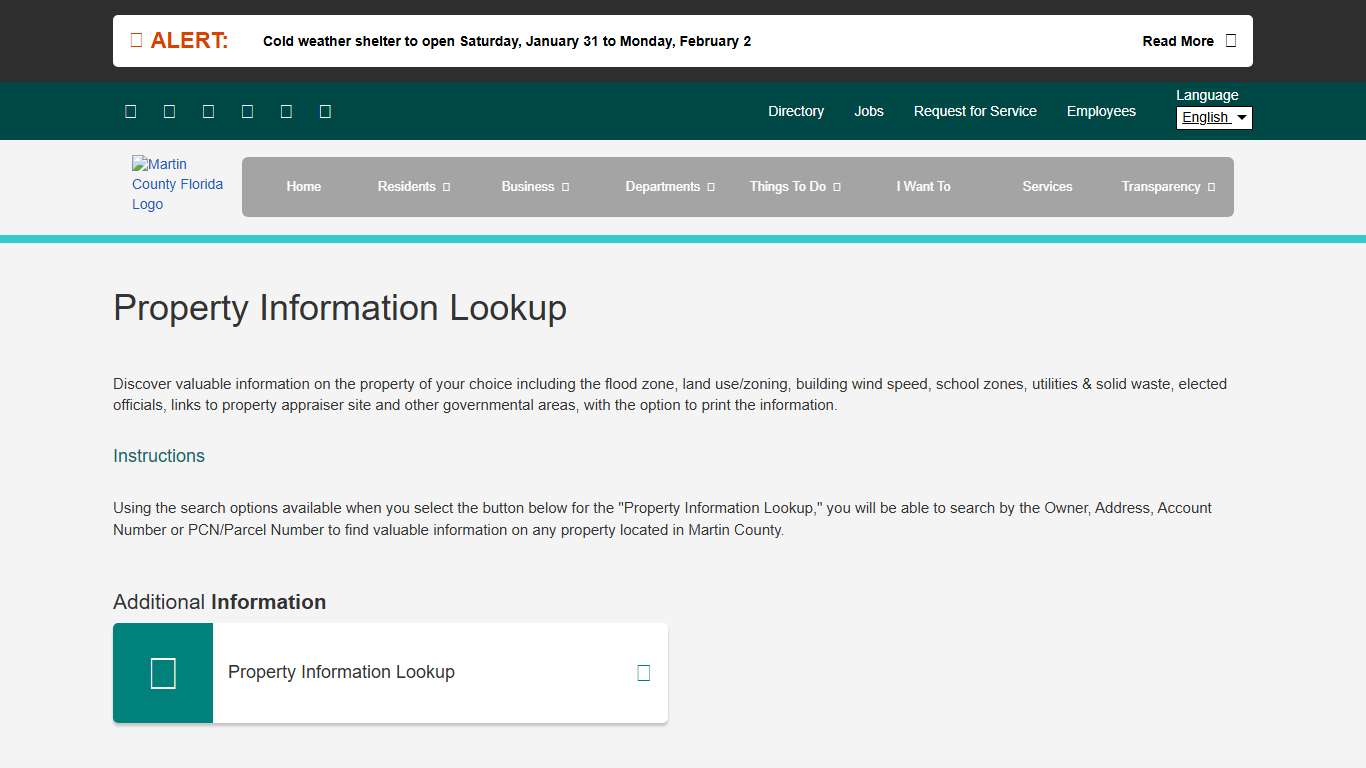Click the first social media icon in header

click(x=130, y=111)
